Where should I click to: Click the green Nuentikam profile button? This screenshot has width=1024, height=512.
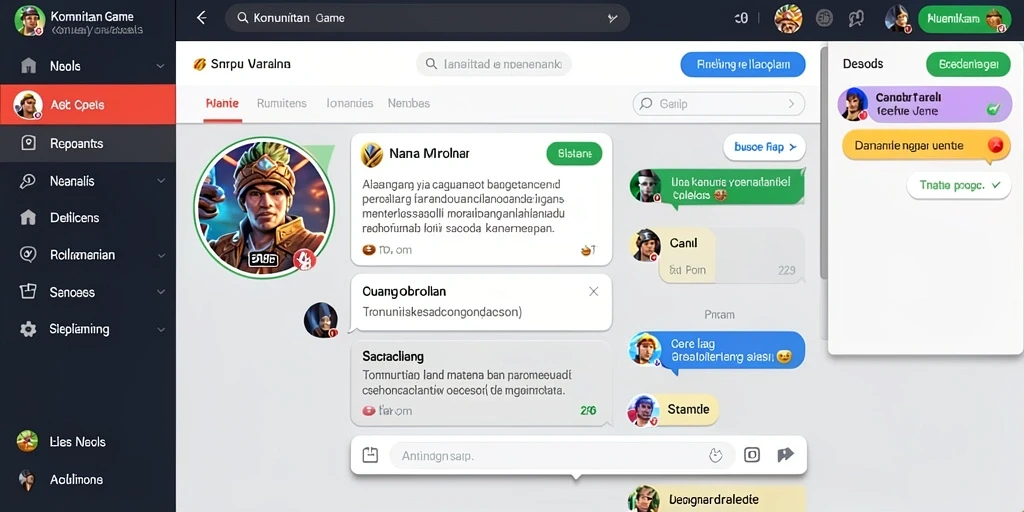(964, 19)
